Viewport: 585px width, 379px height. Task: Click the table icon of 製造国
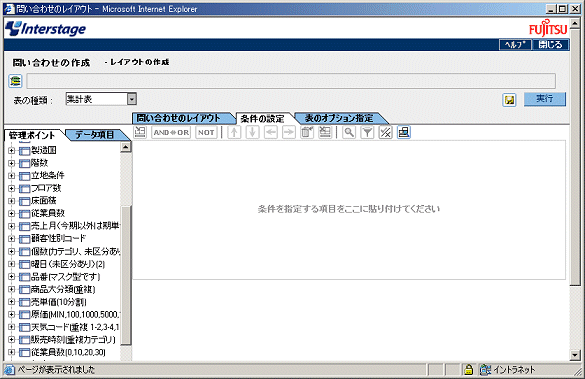tap(24, 151)
